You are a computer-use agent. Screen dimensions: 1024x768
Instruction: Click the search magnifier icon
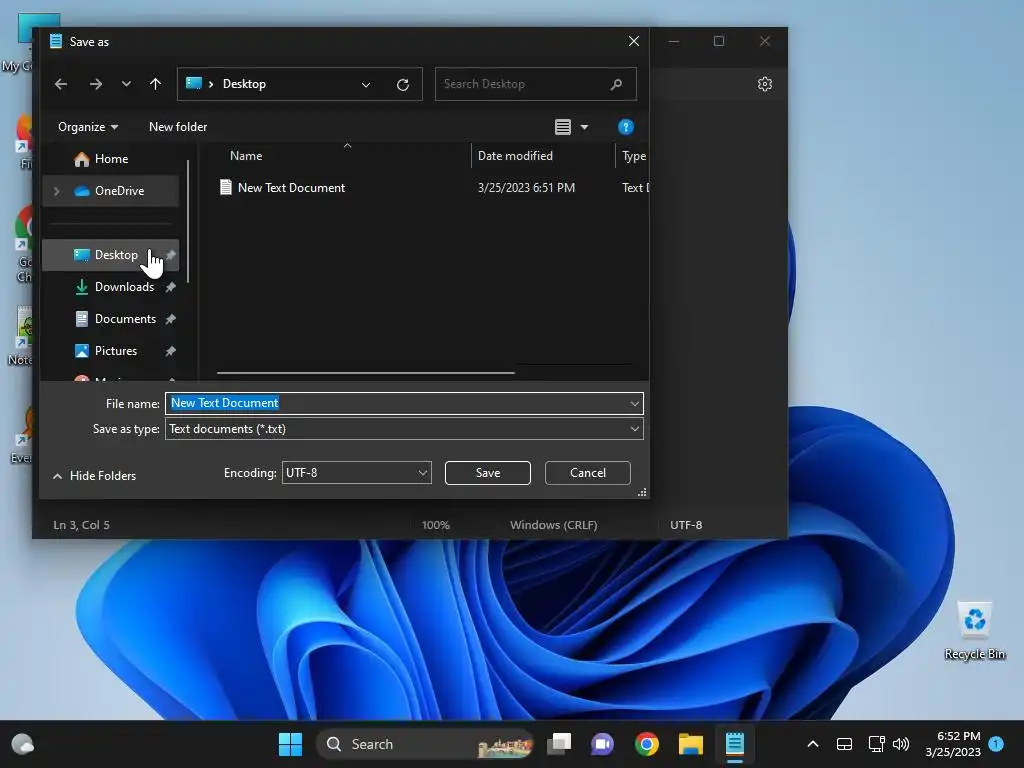(x=616, y=84)
